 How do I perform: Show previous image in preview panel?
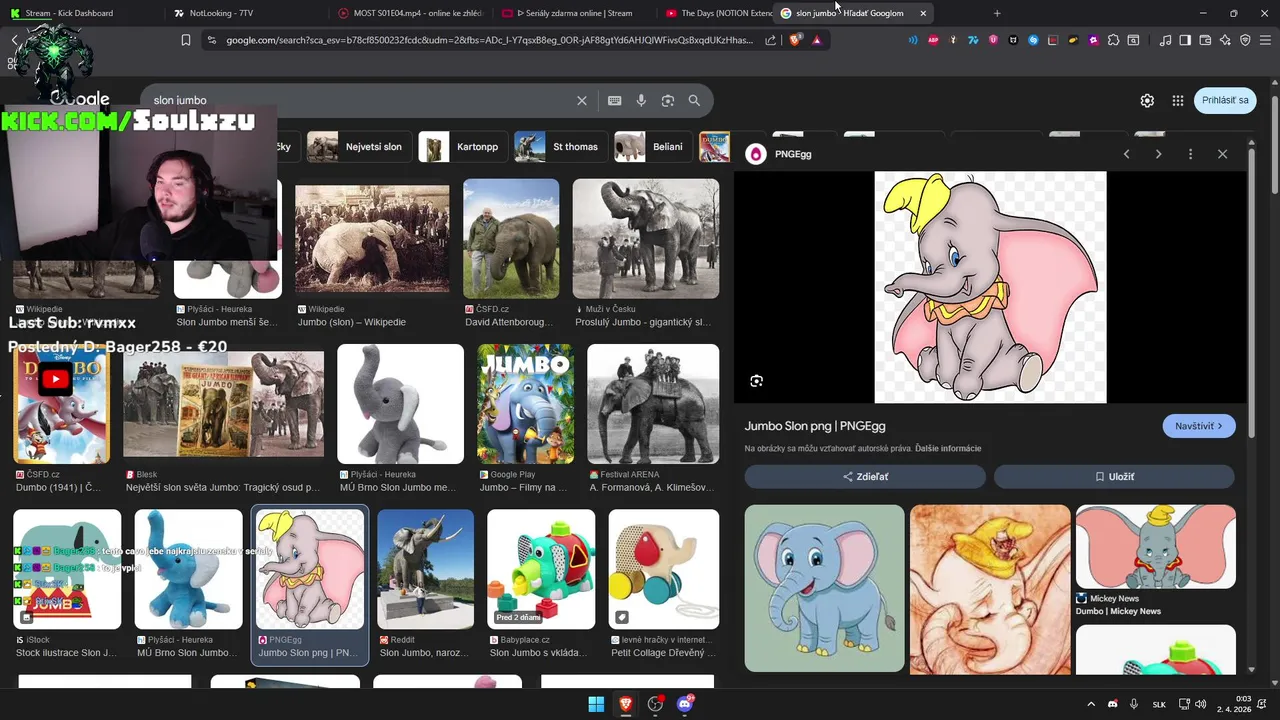(x=1127, y=154)
